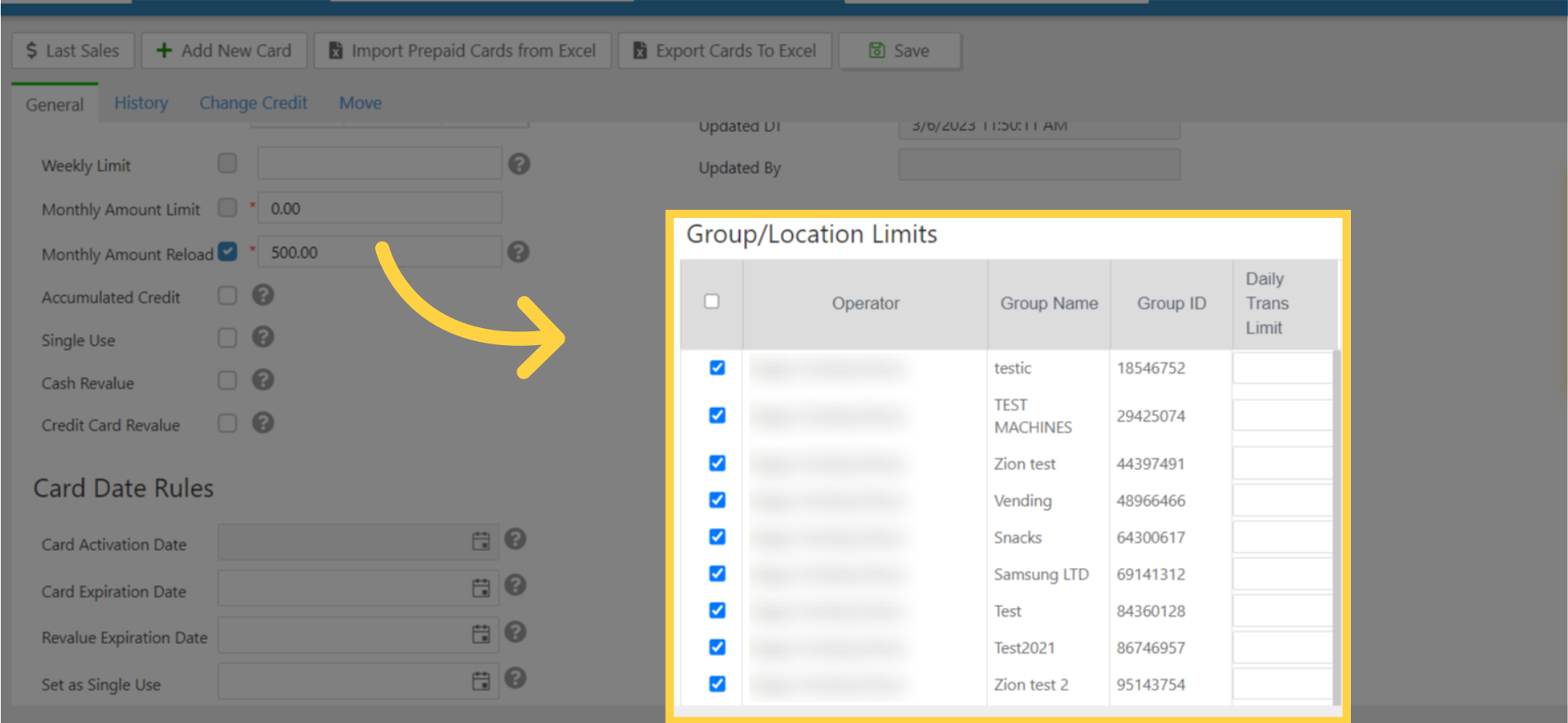Click Add New Card button
1568x723 pixels.
pyautogui.click(x=224, y=51)
